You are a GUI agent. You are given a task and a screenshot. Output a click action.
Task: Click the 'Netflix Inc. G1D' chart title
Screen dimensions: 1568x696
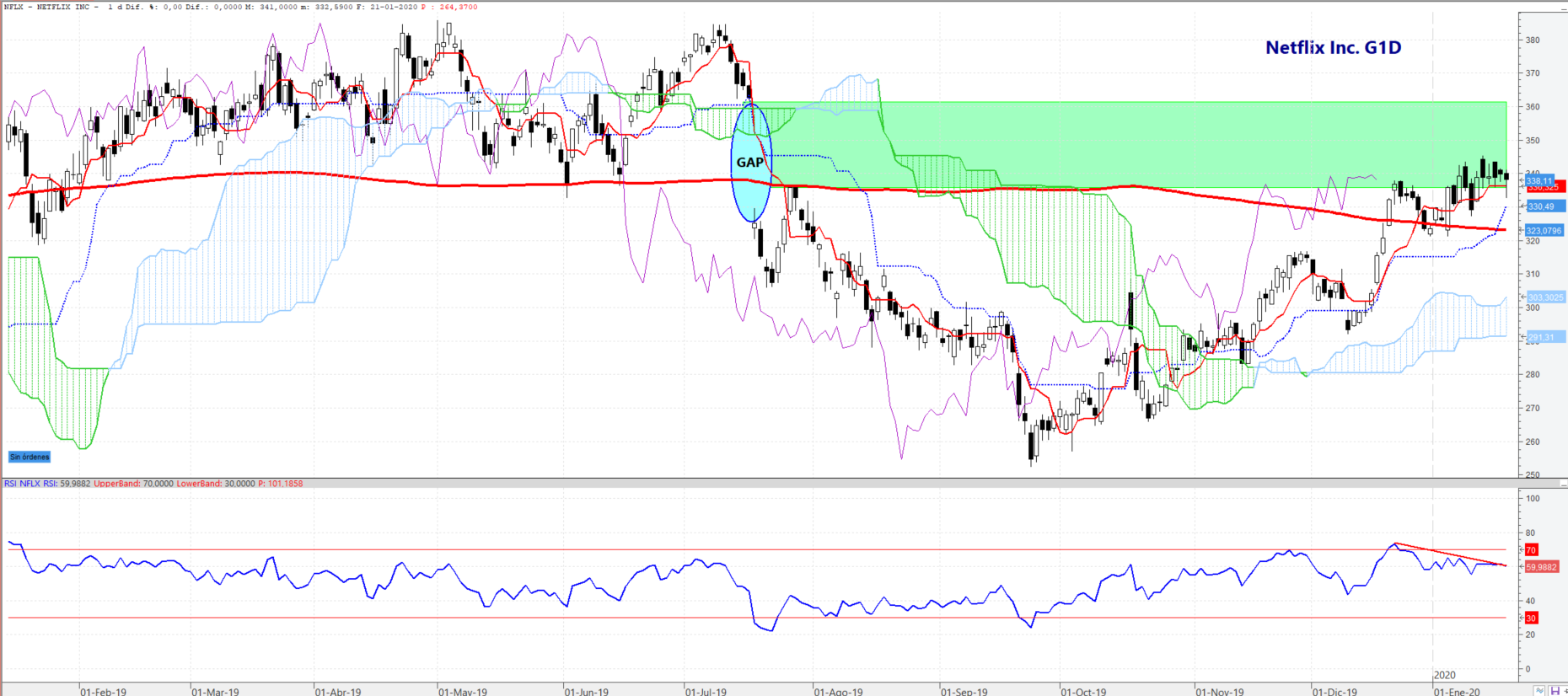[1333, 47]
